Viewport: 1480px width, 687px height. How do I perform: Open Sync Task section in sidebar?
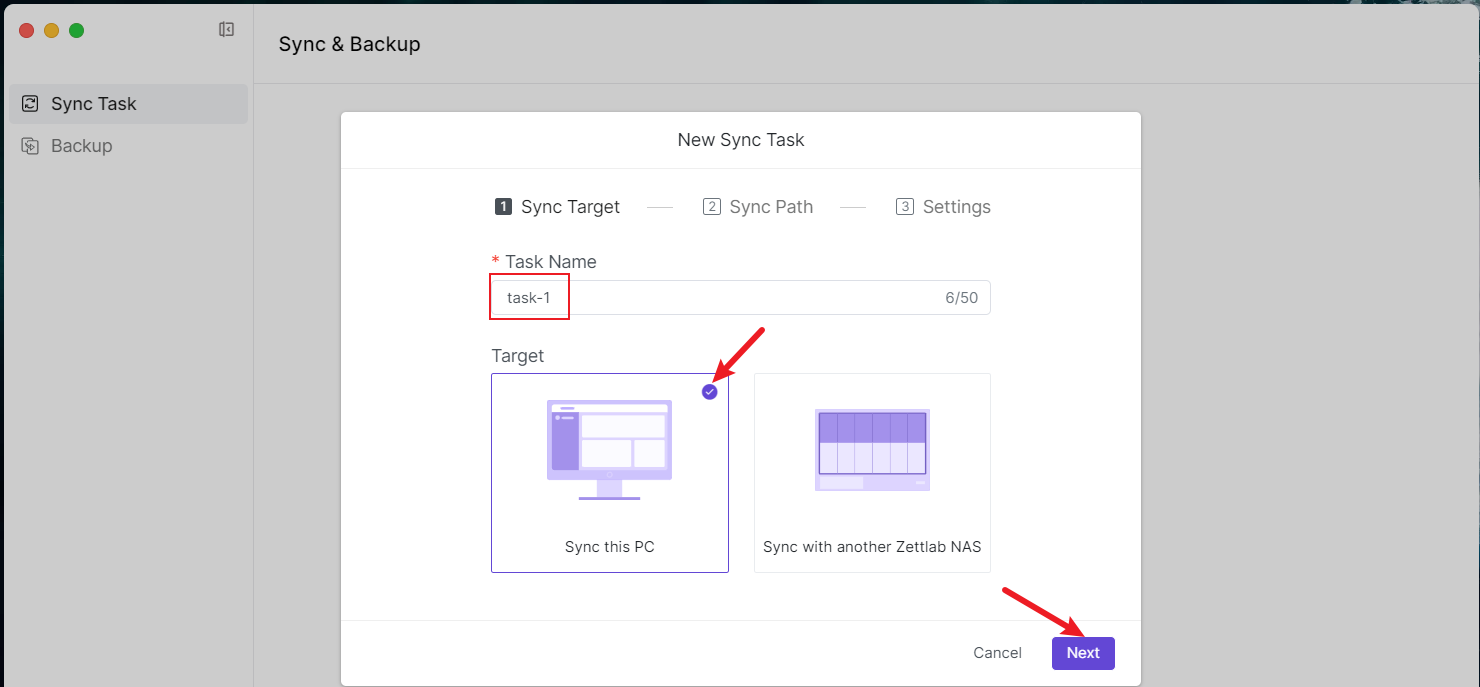(x=94, y=104)
